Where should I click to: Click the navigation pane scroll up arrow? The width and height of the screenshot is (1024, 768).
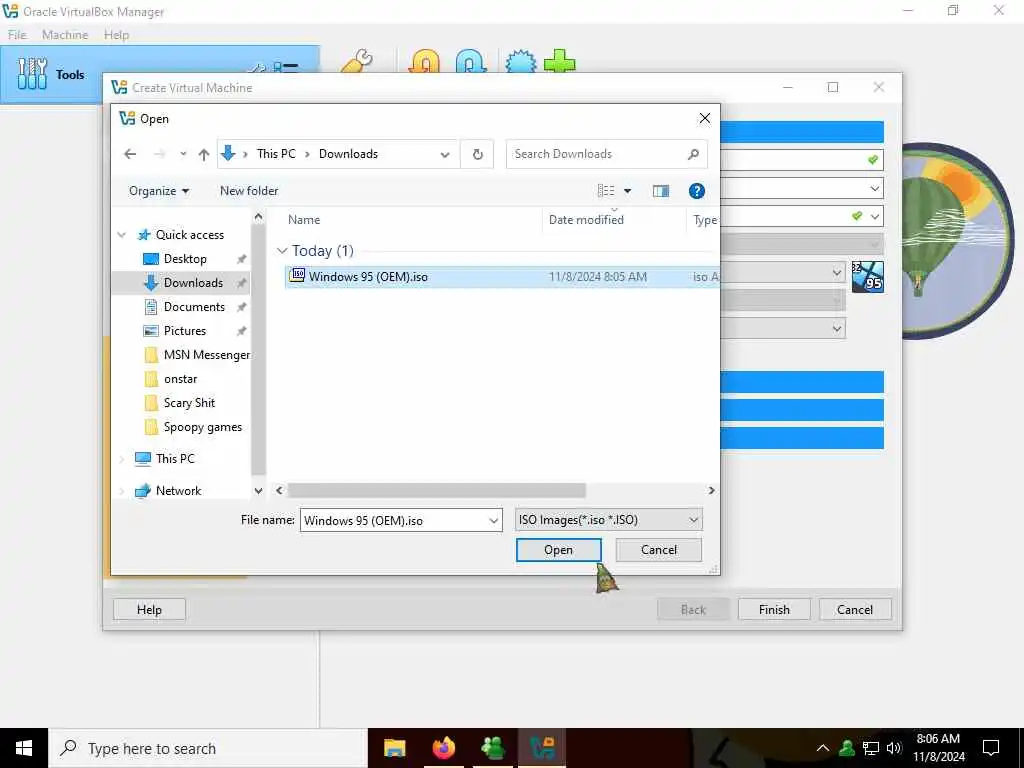259,216
